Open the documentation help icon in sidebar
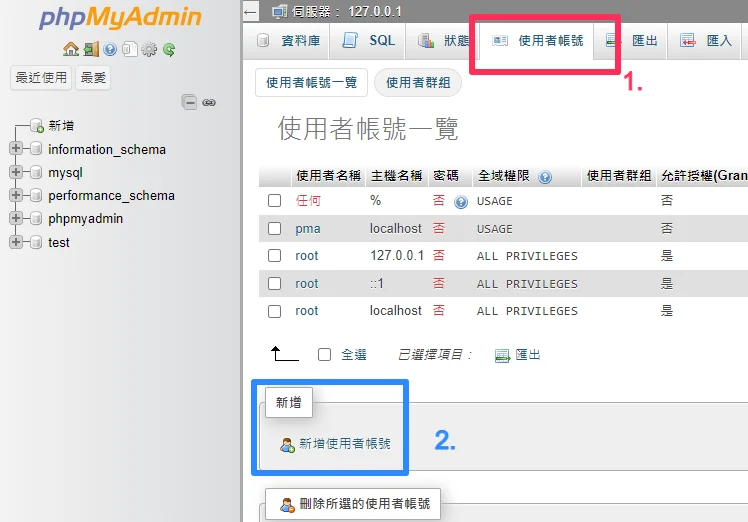Viewport: 748px width, 522px height. [x=110, y=49]
